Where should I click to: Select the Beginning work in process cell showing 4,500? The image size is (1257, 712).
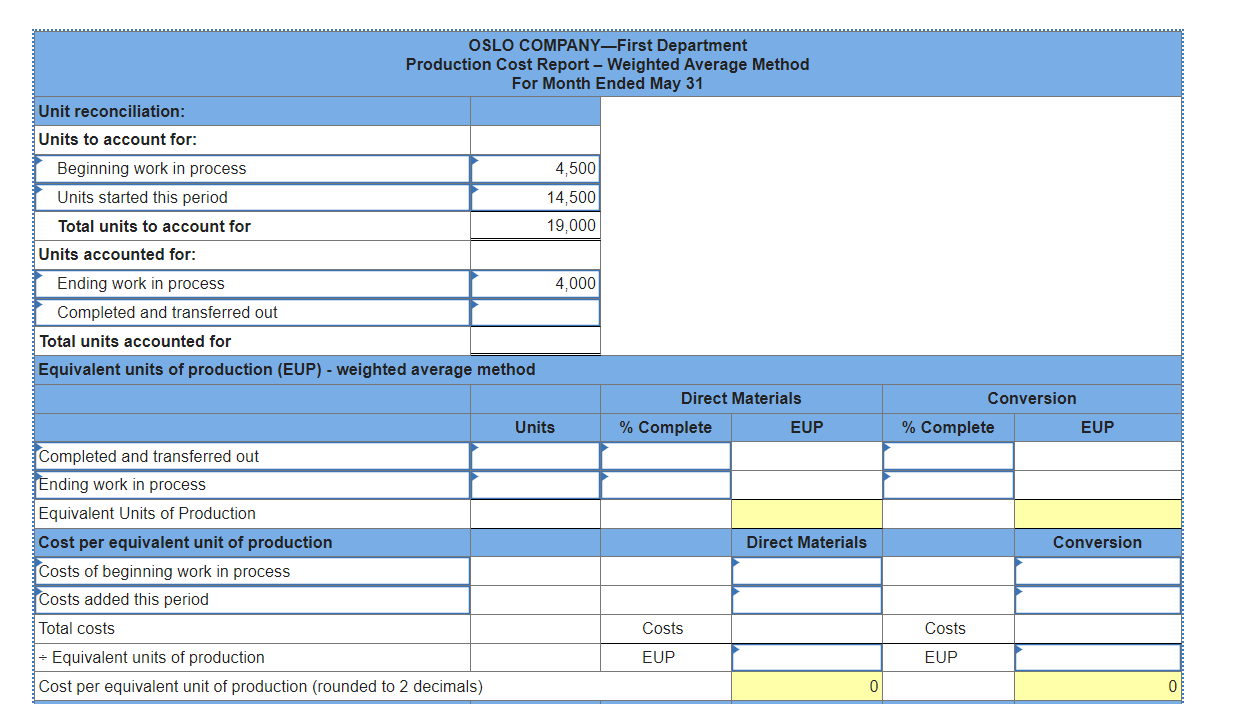[535, 168]
